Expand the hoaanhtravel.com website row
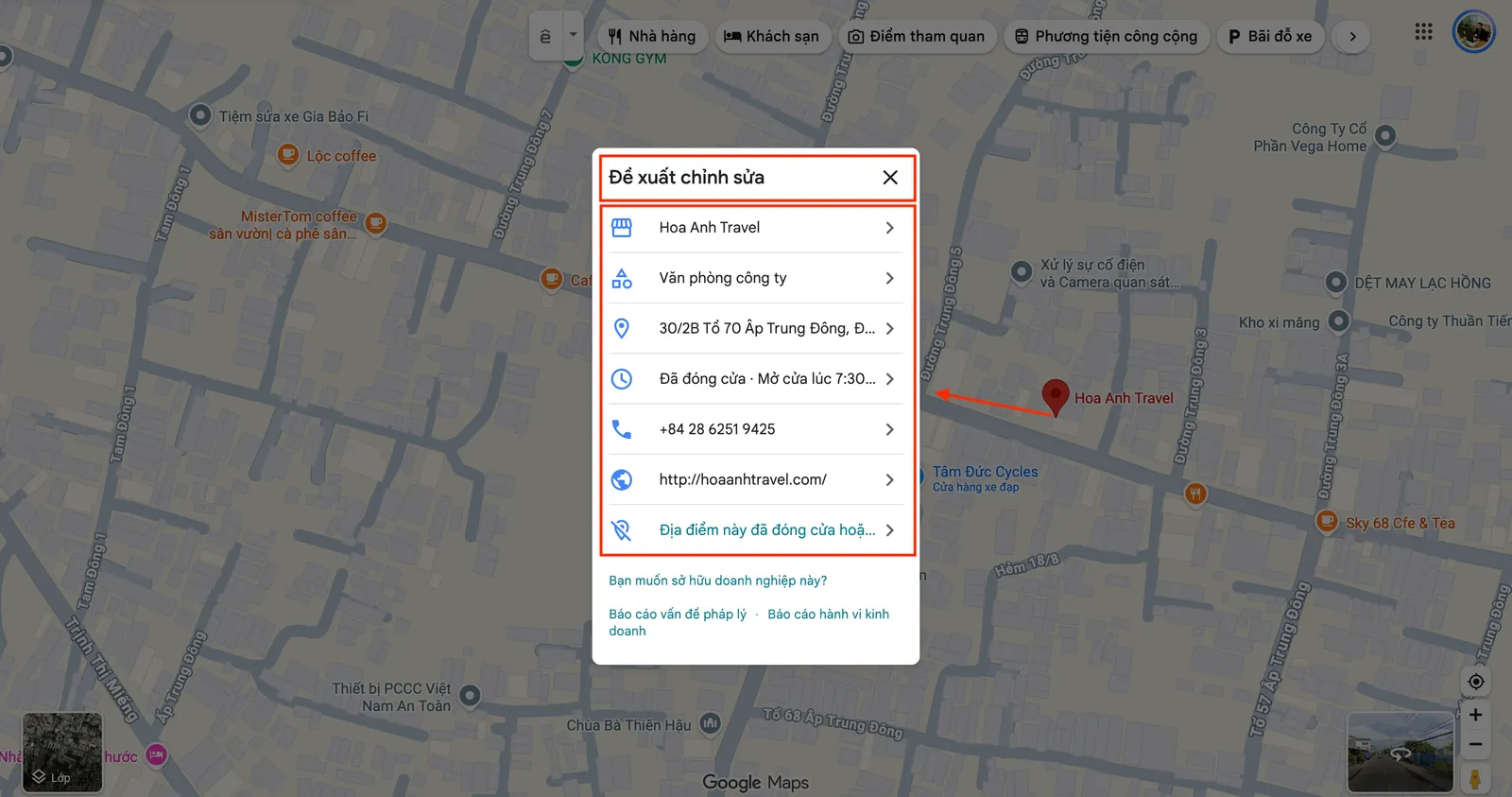This screenshot has height=797, width=1512. 755,479
